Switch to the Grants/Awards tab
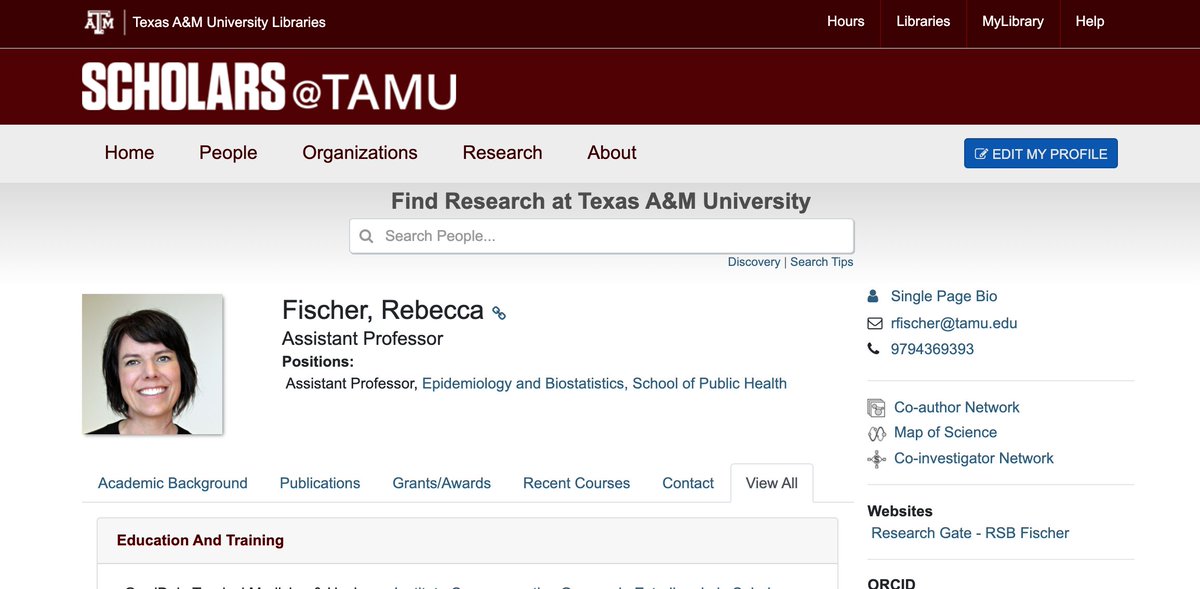This screenshot has width=1200, height=589. coord(442,483)
